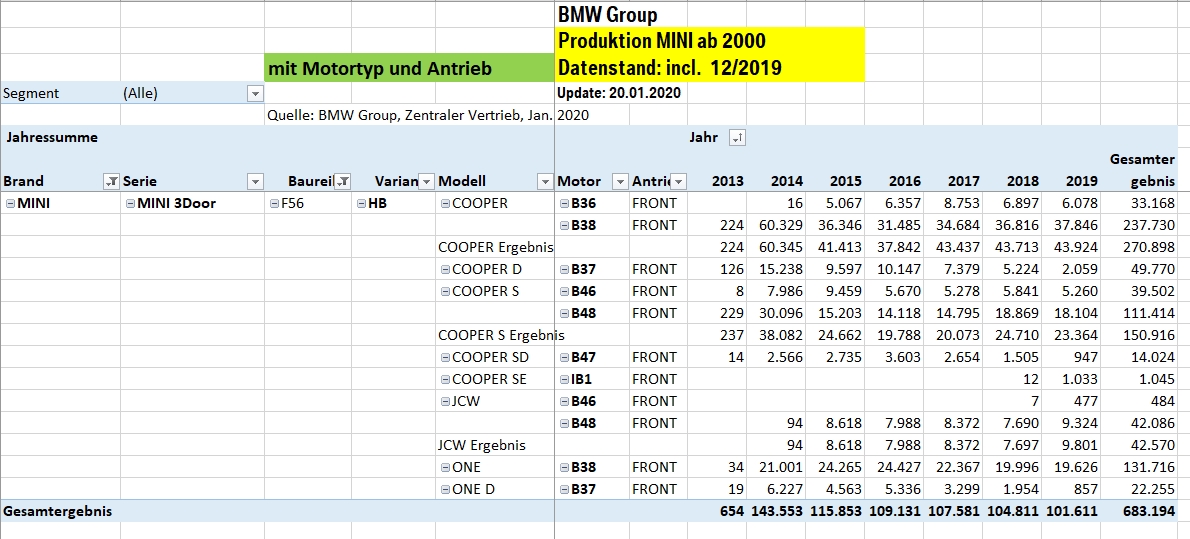Collapse the HB variant group
This screenshot has width=1190, height=539.
[361, 203]
